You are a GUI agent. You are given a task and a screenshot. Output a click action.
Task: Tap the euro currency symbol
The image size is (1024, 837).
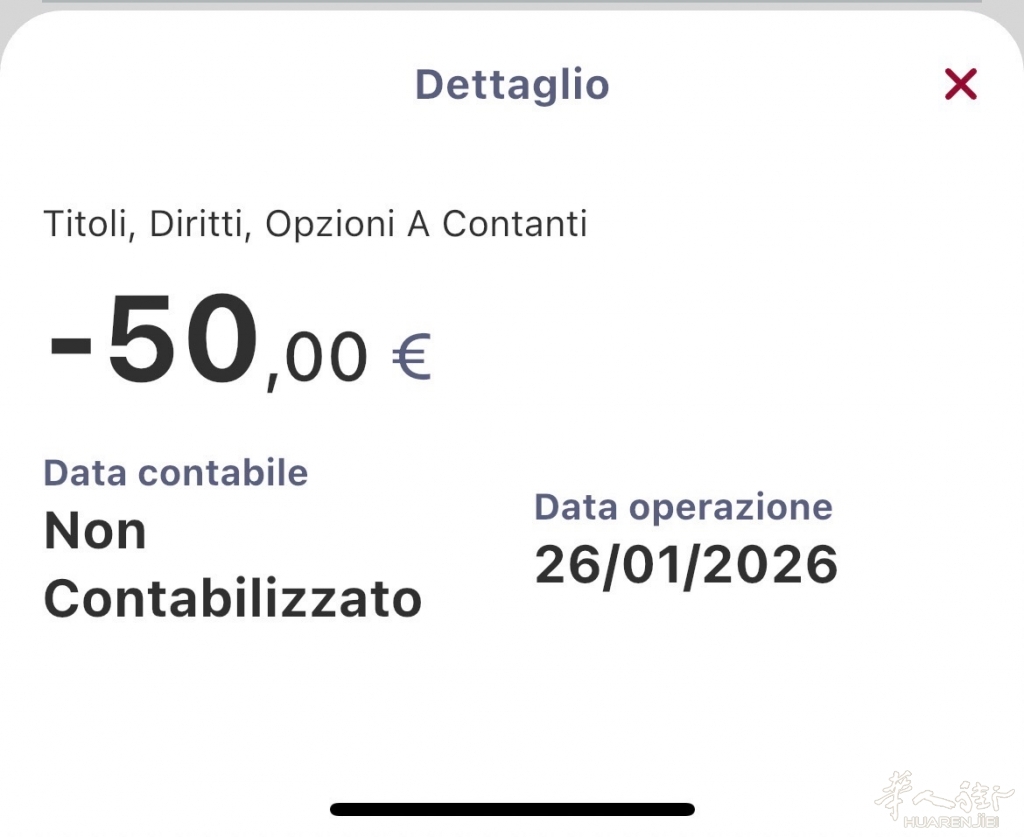tap(411, 360)
